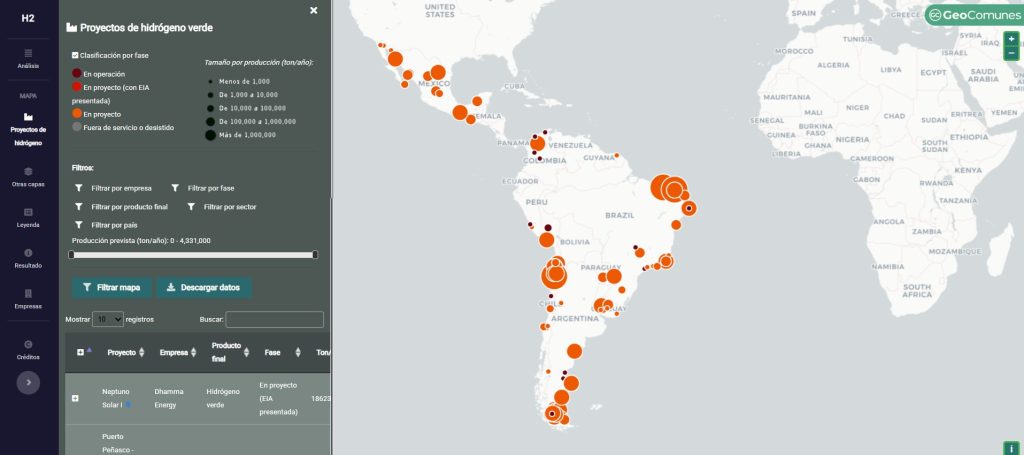Screen dimensions: 1024x455
Task: Click blue dot beside Neptuno Solar I
Action: tap(128, 405)
